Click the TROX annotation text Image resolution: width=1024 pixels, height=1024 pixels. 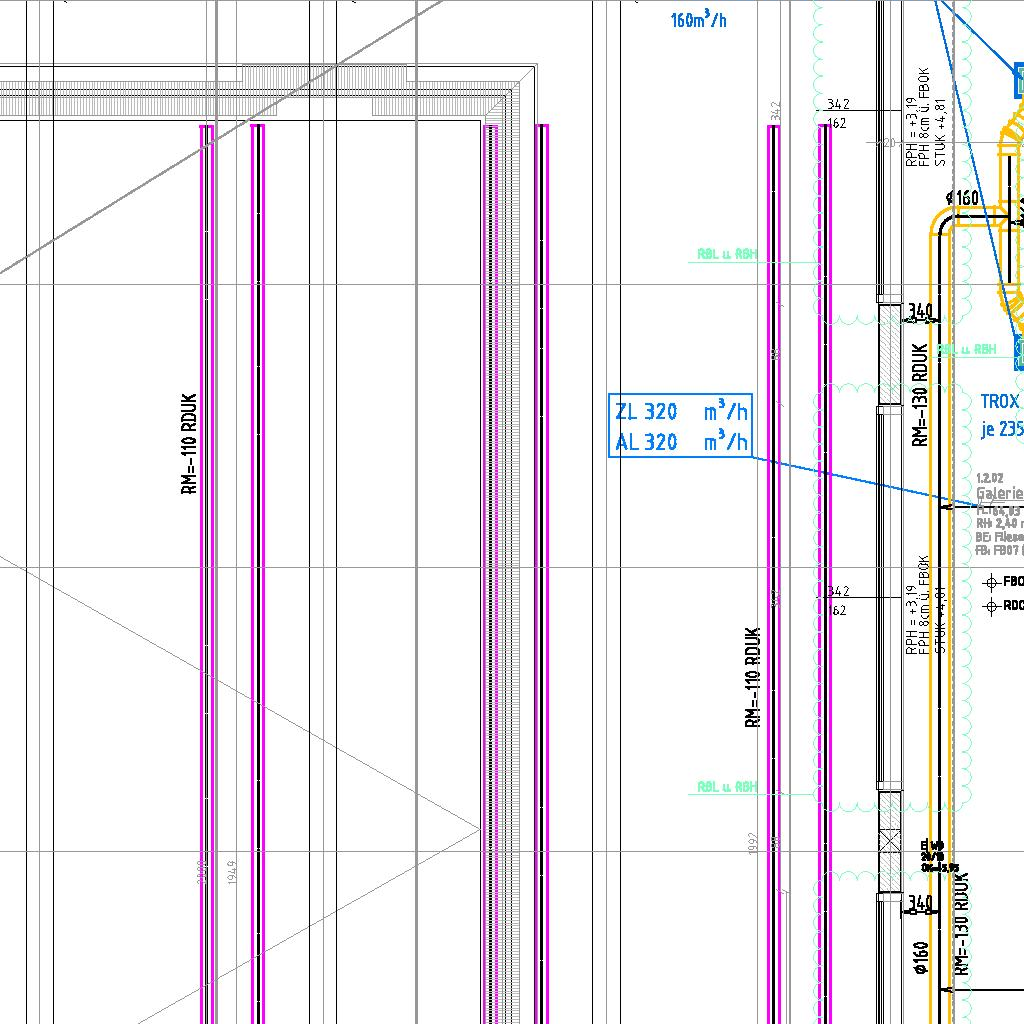tap(1000, 402)
